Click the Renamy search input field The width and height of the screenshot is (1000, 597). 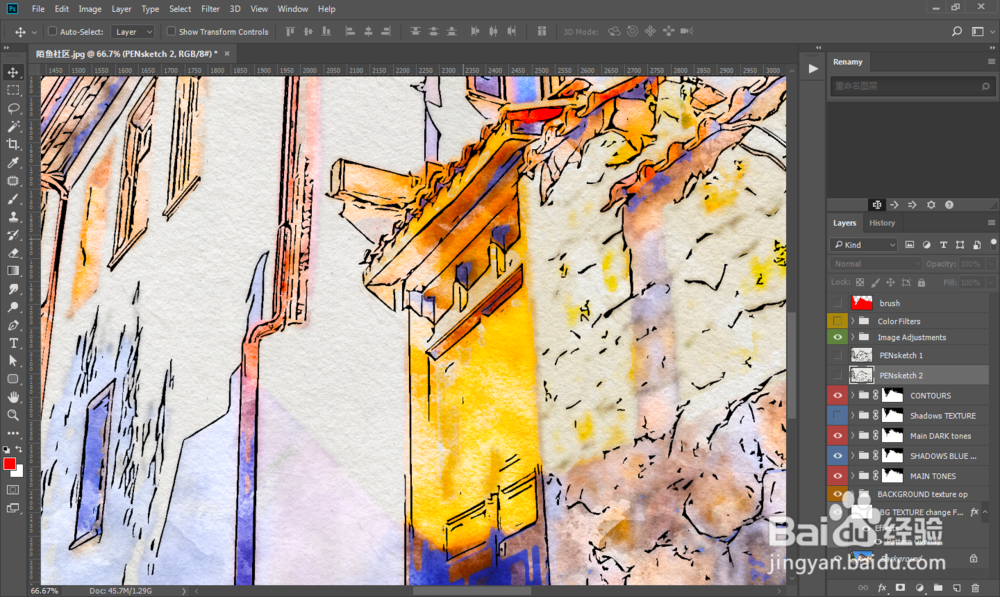pyautogui.click(x=911, y=86)
